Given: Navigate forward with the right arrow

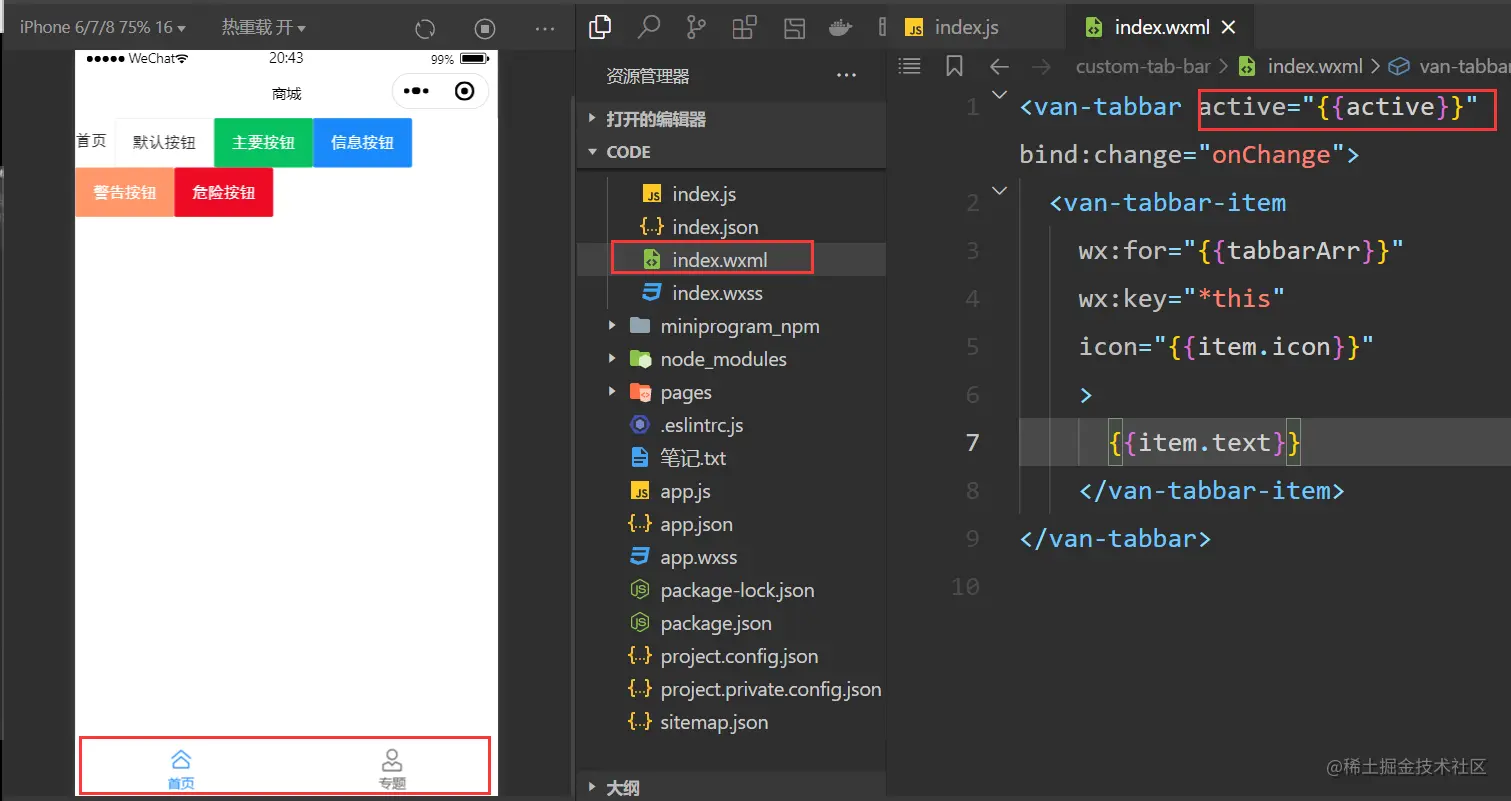Looking at the screenshot, I should point(1041,66).
